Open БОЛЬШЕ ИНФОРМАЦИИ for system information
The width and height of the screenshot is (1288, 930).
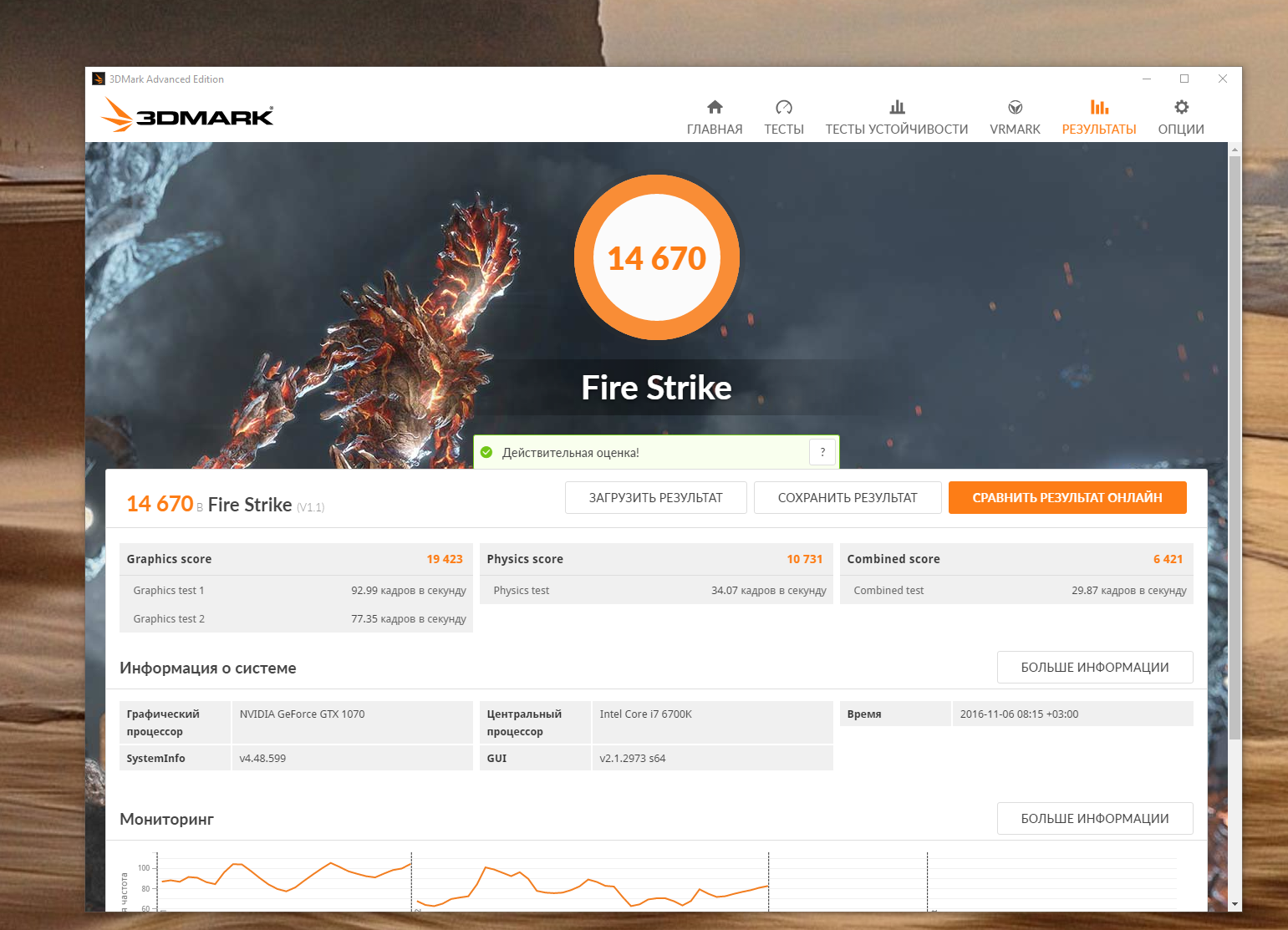pyautogui.click(x=1095, y=668)
